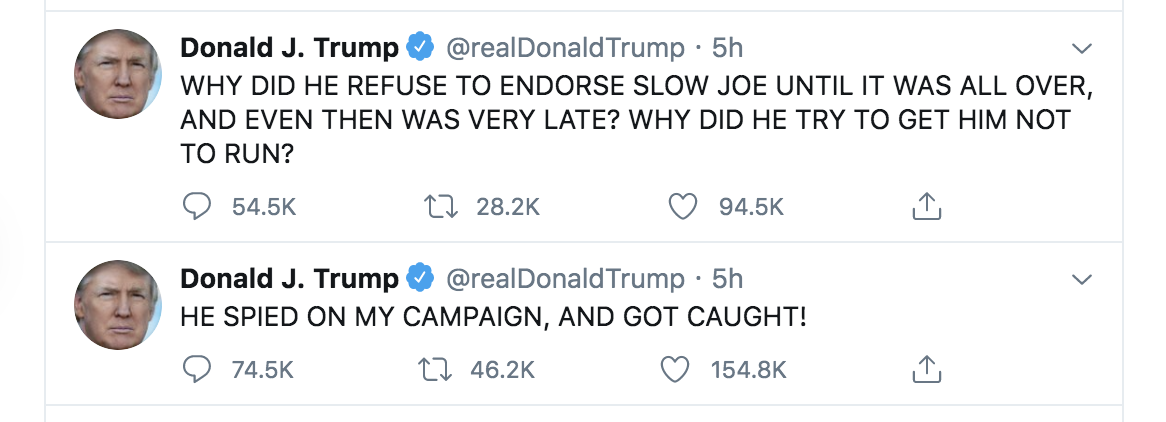Click the Donald J. Trump name on first tweet

(x=289, y=48)
